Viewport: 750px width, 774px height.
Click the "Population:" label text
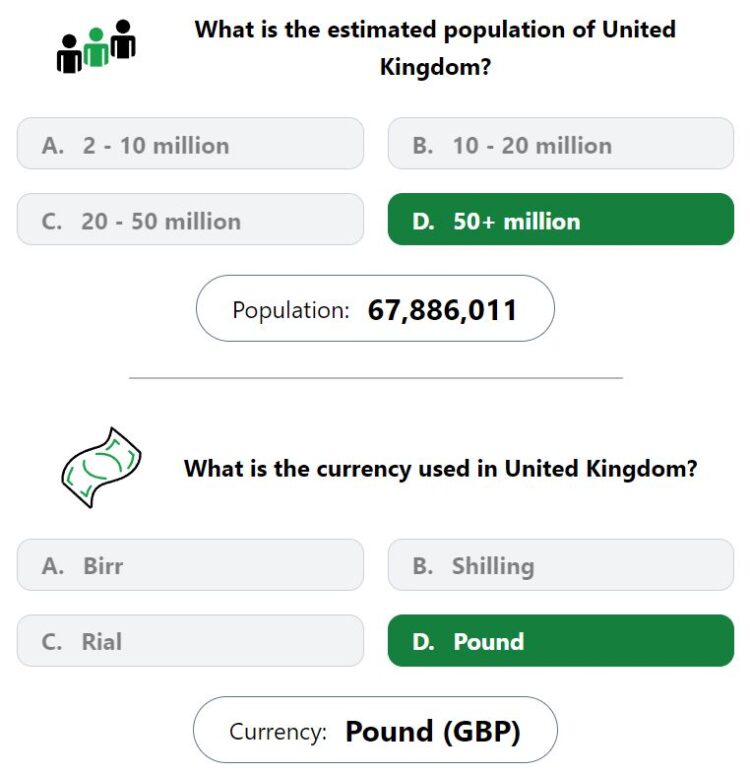291,311
